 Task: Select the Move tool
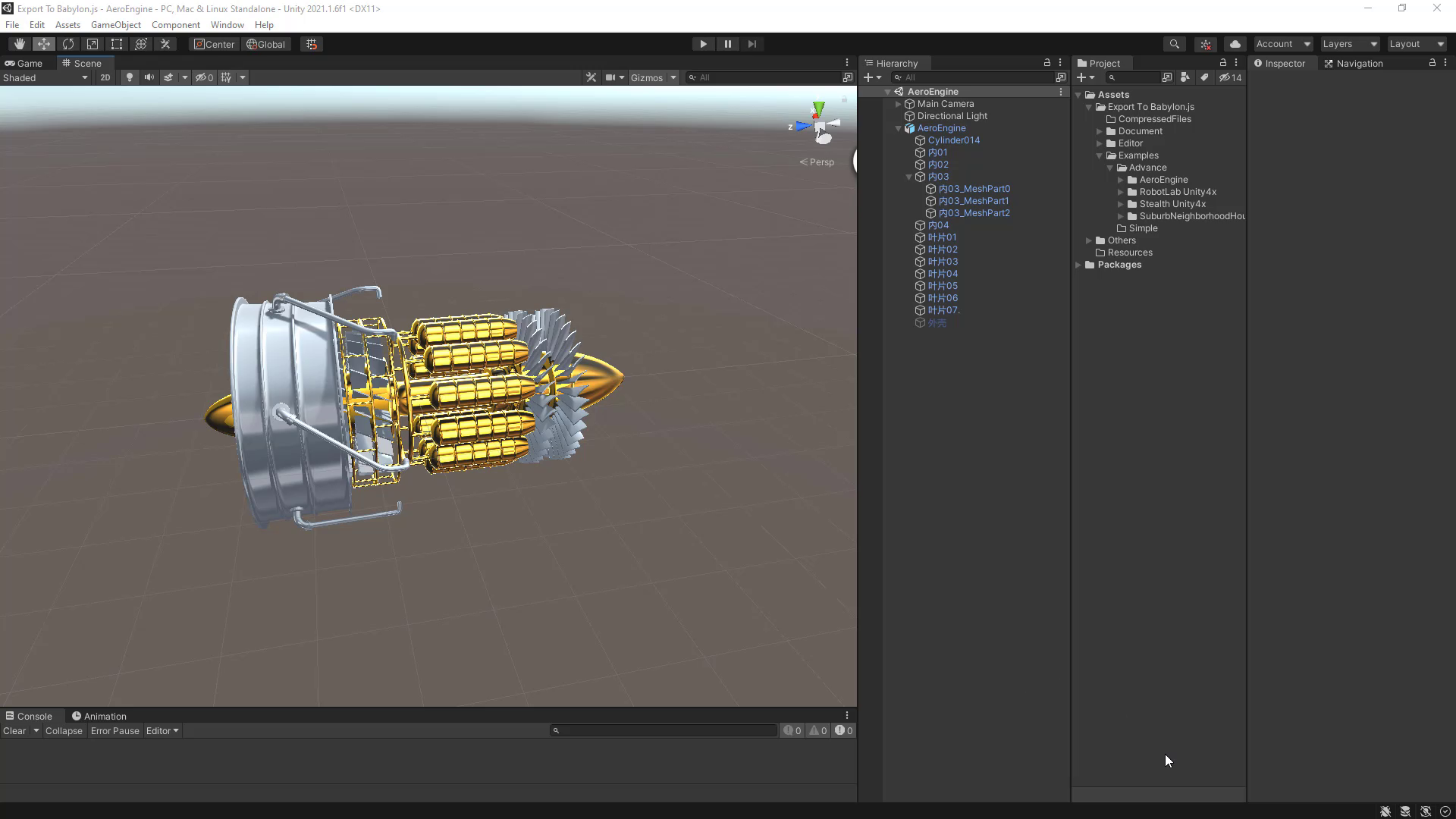tap(43, 44)
